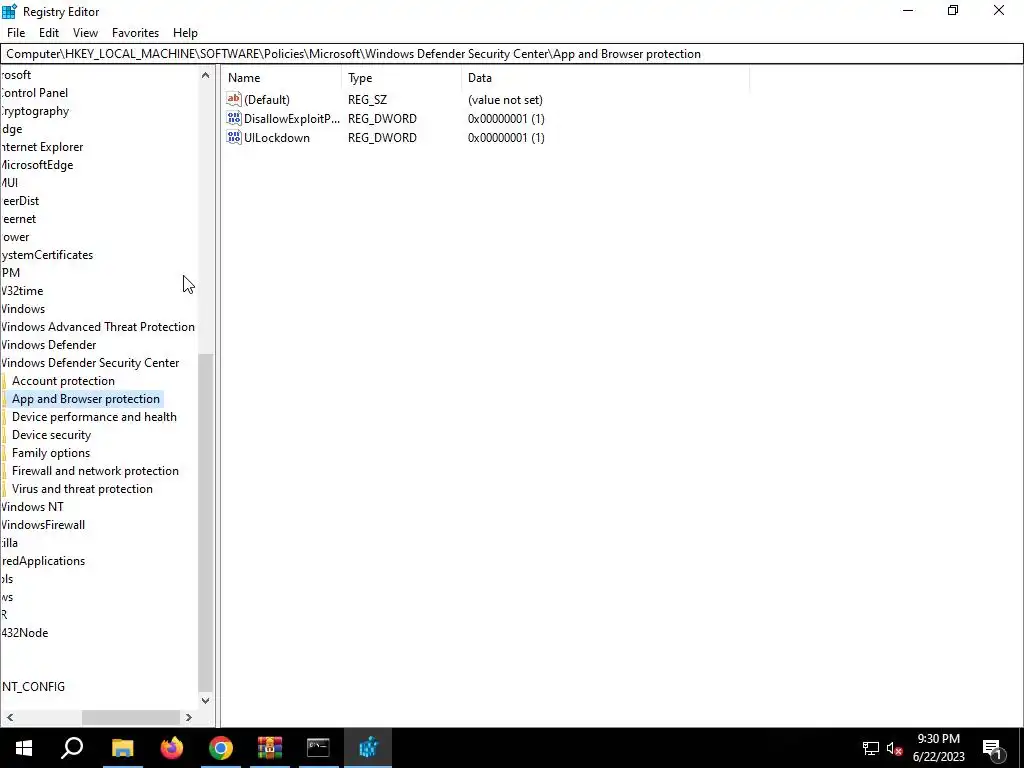Open the notification center icon
Image resolution: width=1024 pixels, height=768 pixels.
tap(993, 748)
